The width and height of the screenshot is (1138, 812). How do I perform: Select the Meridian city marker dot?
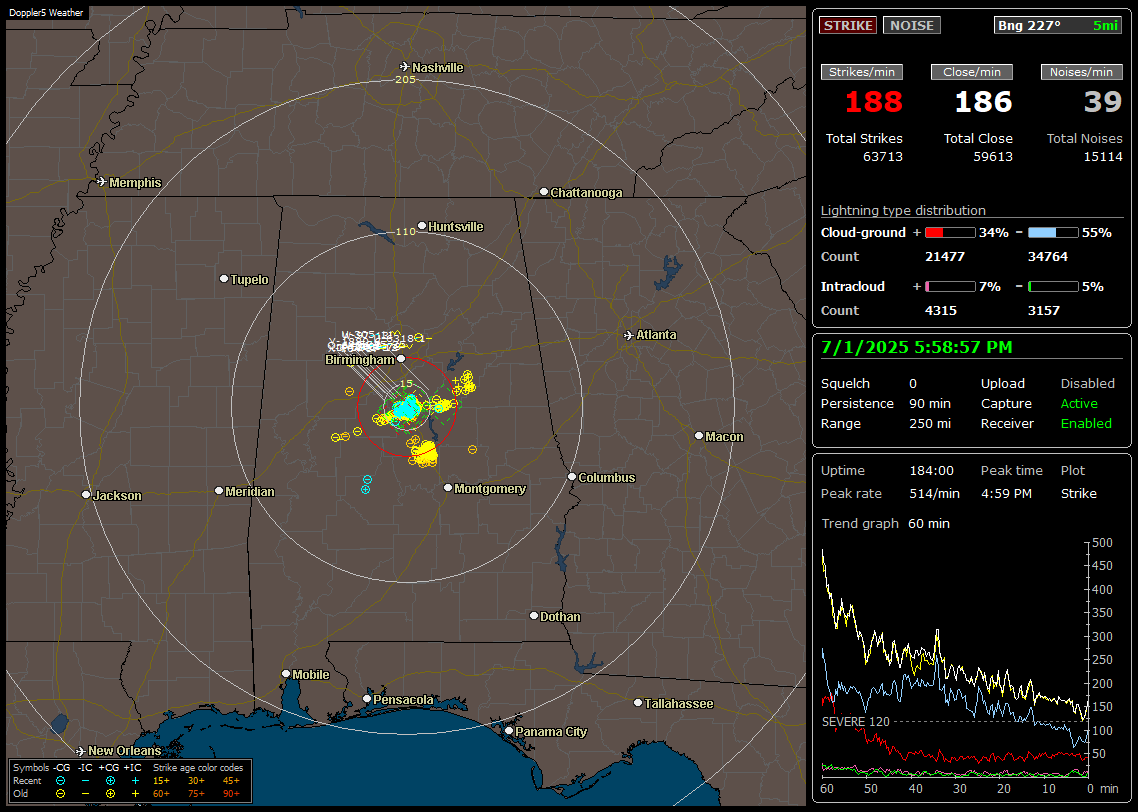tap(218, 491)
